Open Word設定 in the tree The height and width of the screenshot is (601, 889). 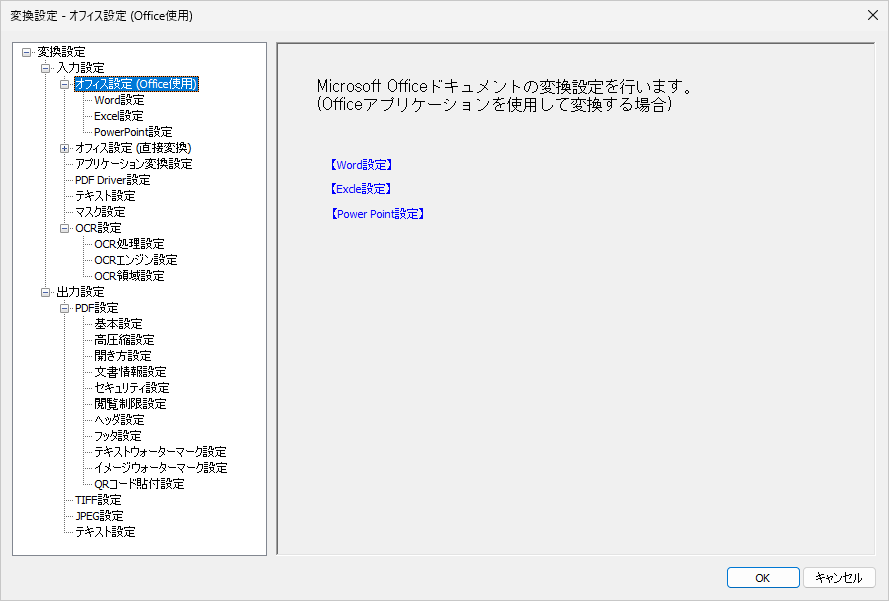[x=119, y=100]
